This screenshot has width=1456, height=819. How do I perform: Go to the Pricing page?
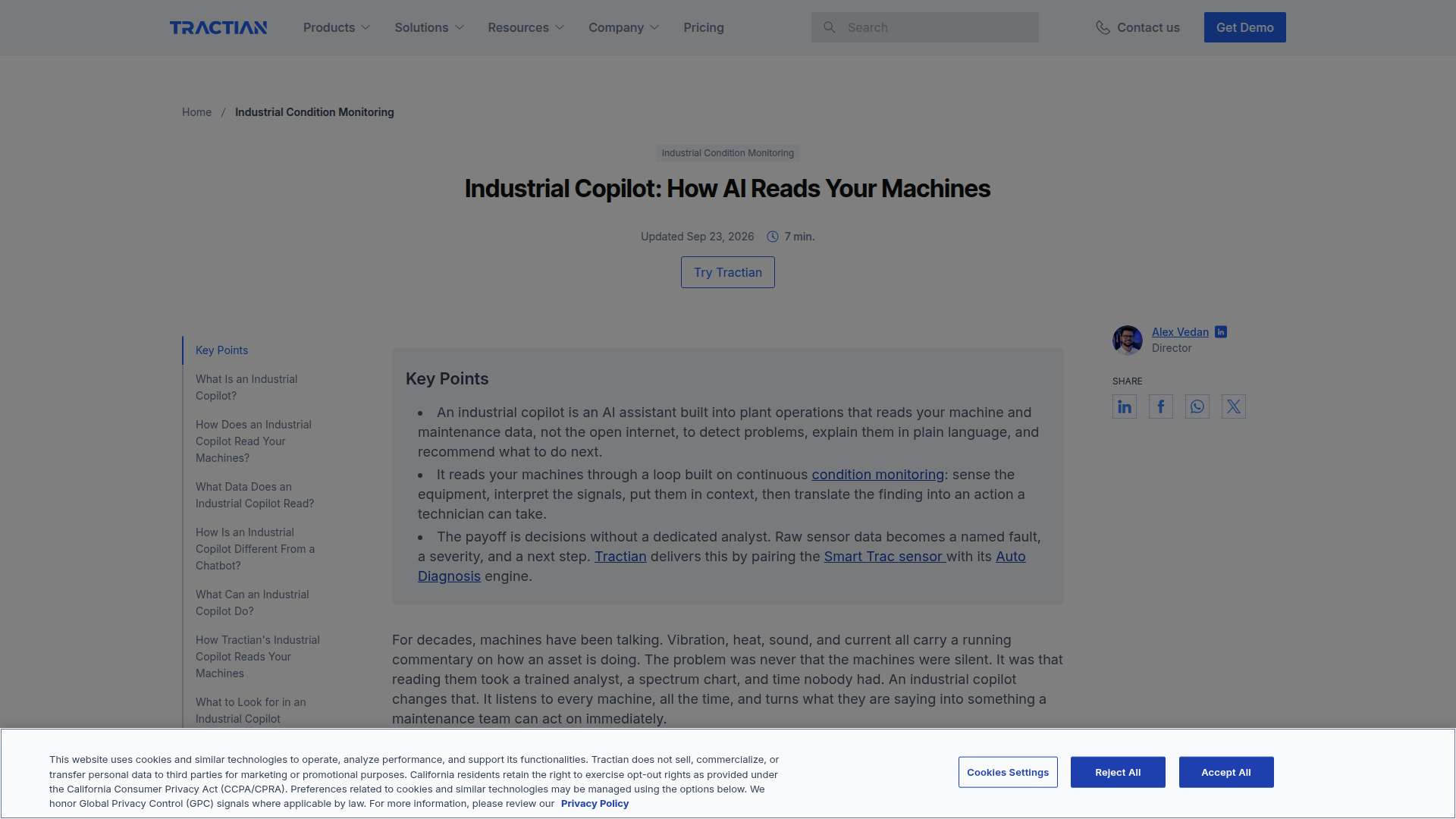pos(704,27)
